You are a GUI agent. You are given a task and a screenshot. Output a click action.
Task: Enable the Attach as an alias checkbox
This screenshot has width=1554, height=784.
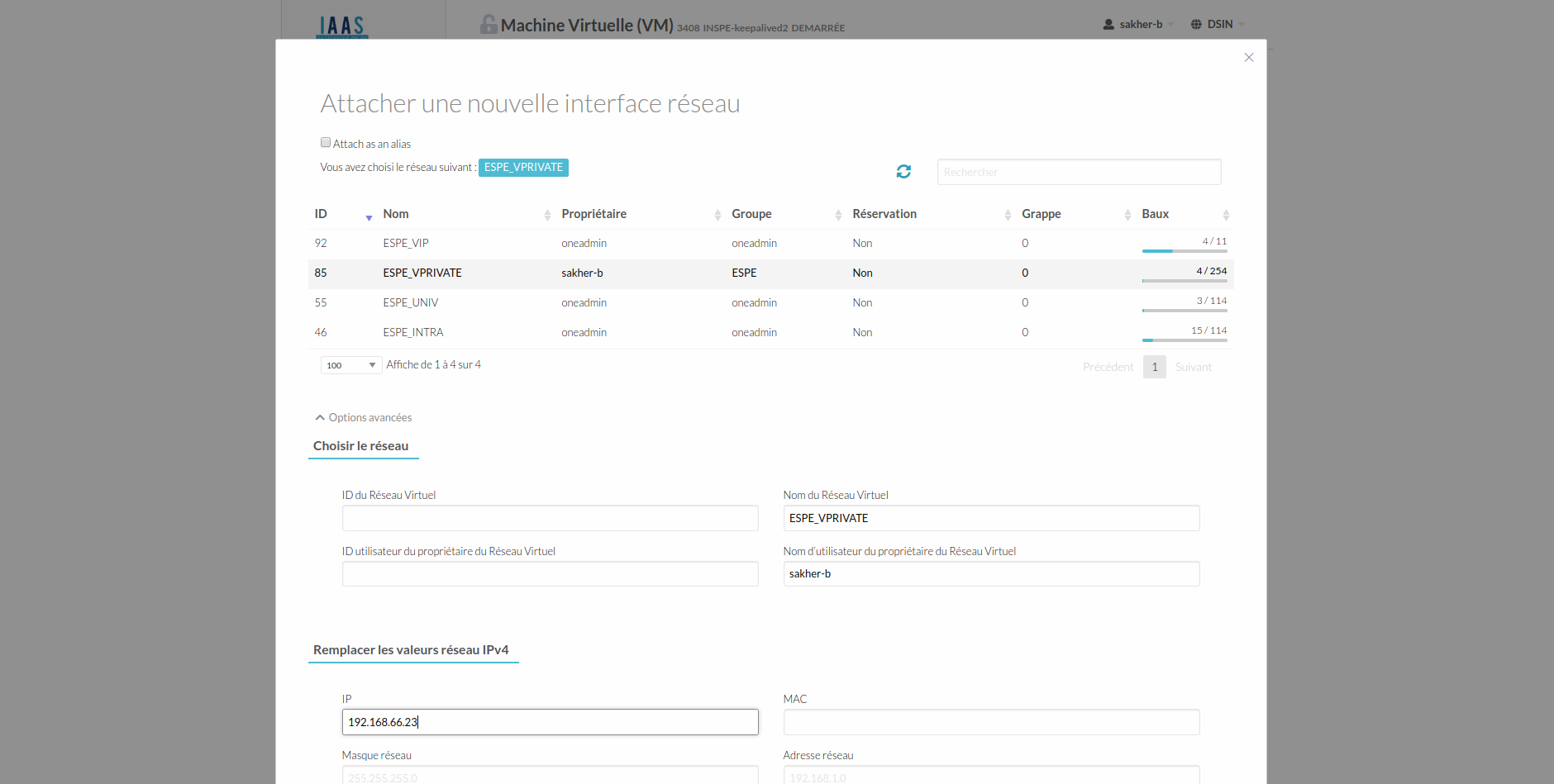coord(326,143)
